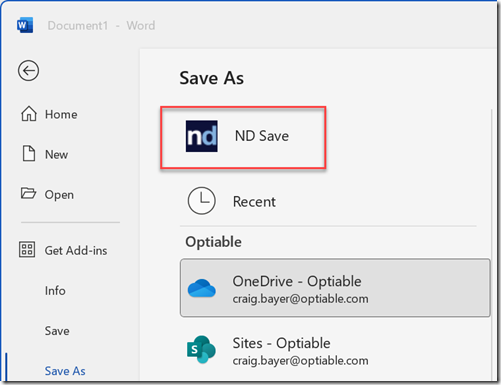Click the back arrow circle icon
Screen dimensions: 501x385
28,71
